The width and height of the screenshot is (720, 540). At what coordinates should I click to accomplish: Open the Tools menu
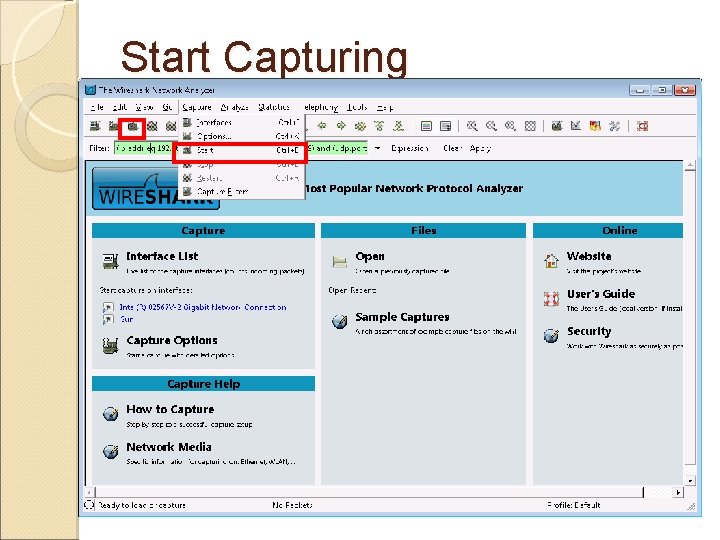pos(357,107)
